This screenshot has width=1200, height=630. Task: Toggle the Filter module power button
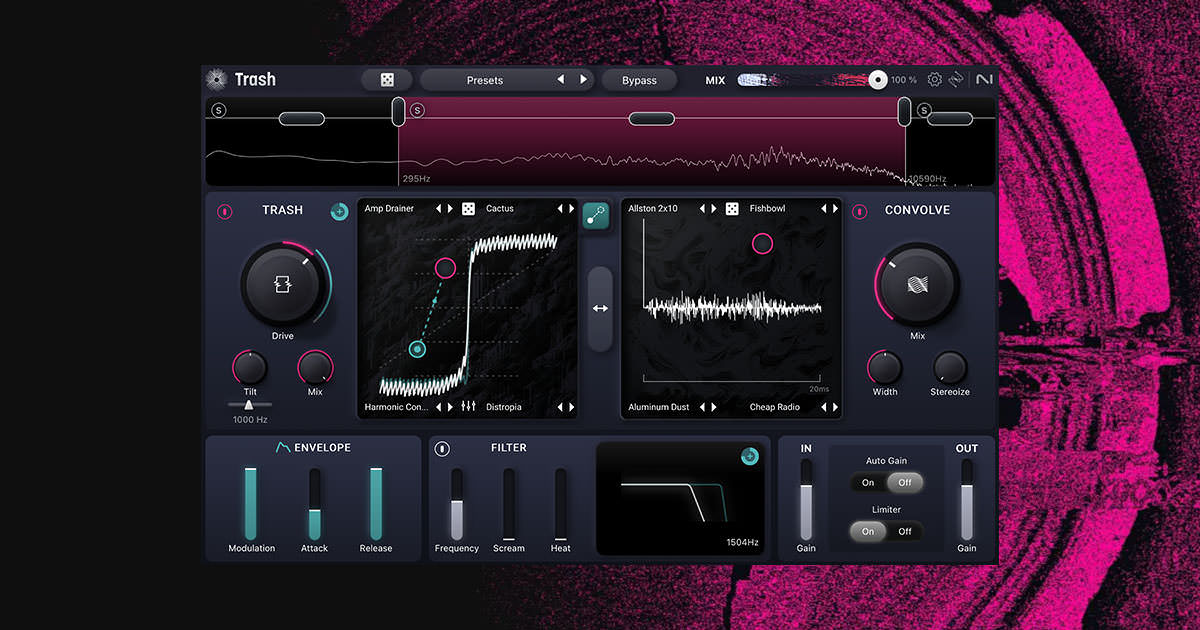[x=442, y=449]
